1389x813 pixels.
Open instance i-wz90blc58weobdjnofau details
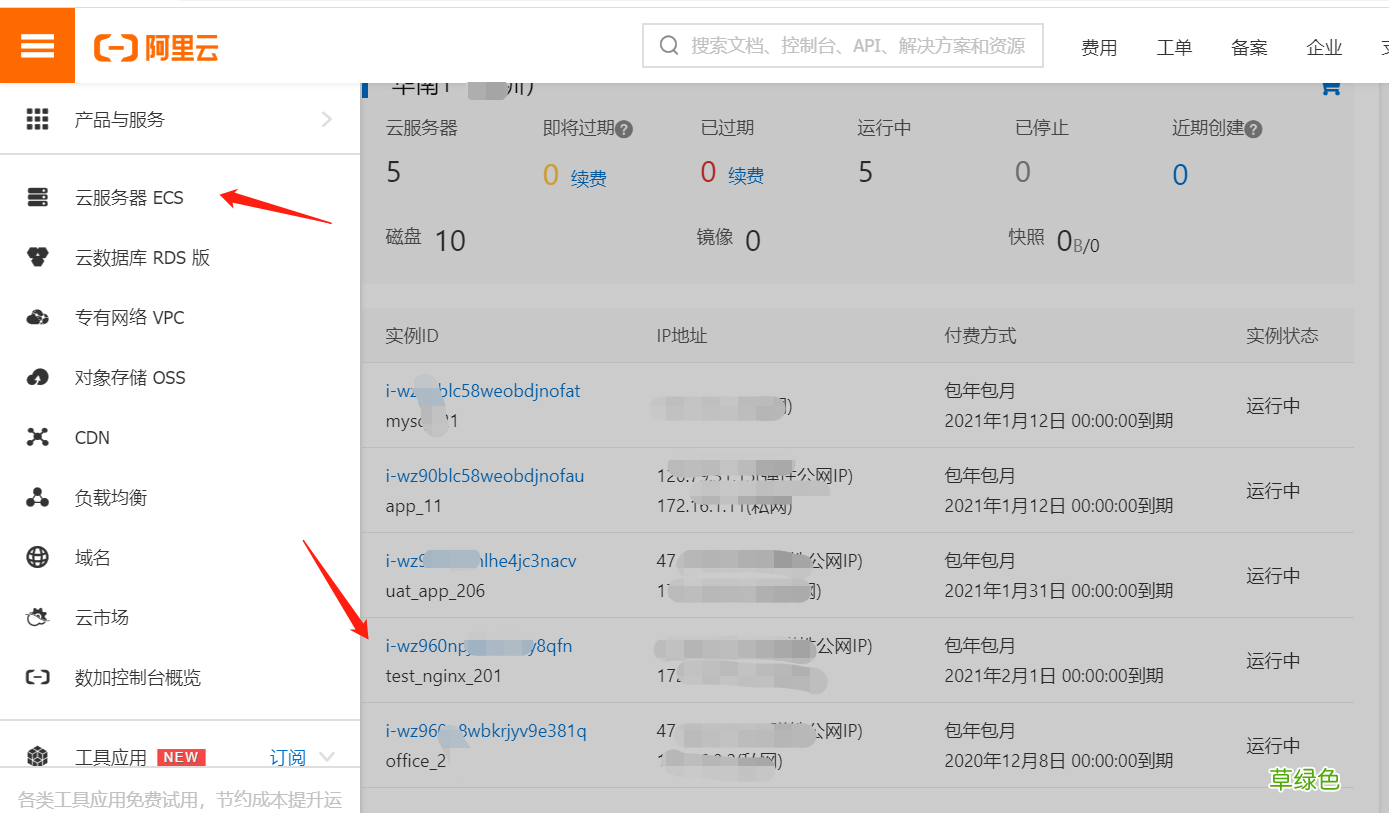tap(485, 476)
